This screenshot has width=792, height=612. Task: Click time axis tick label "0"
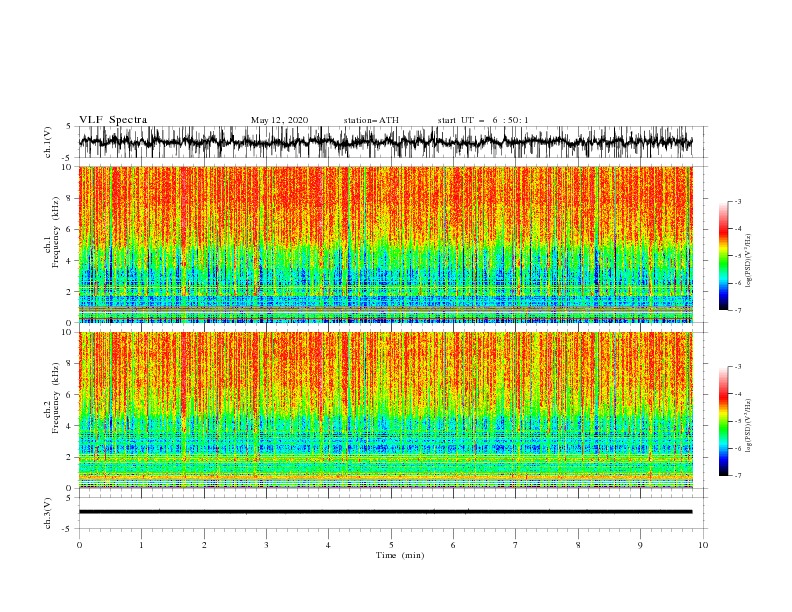pos(79,545)
